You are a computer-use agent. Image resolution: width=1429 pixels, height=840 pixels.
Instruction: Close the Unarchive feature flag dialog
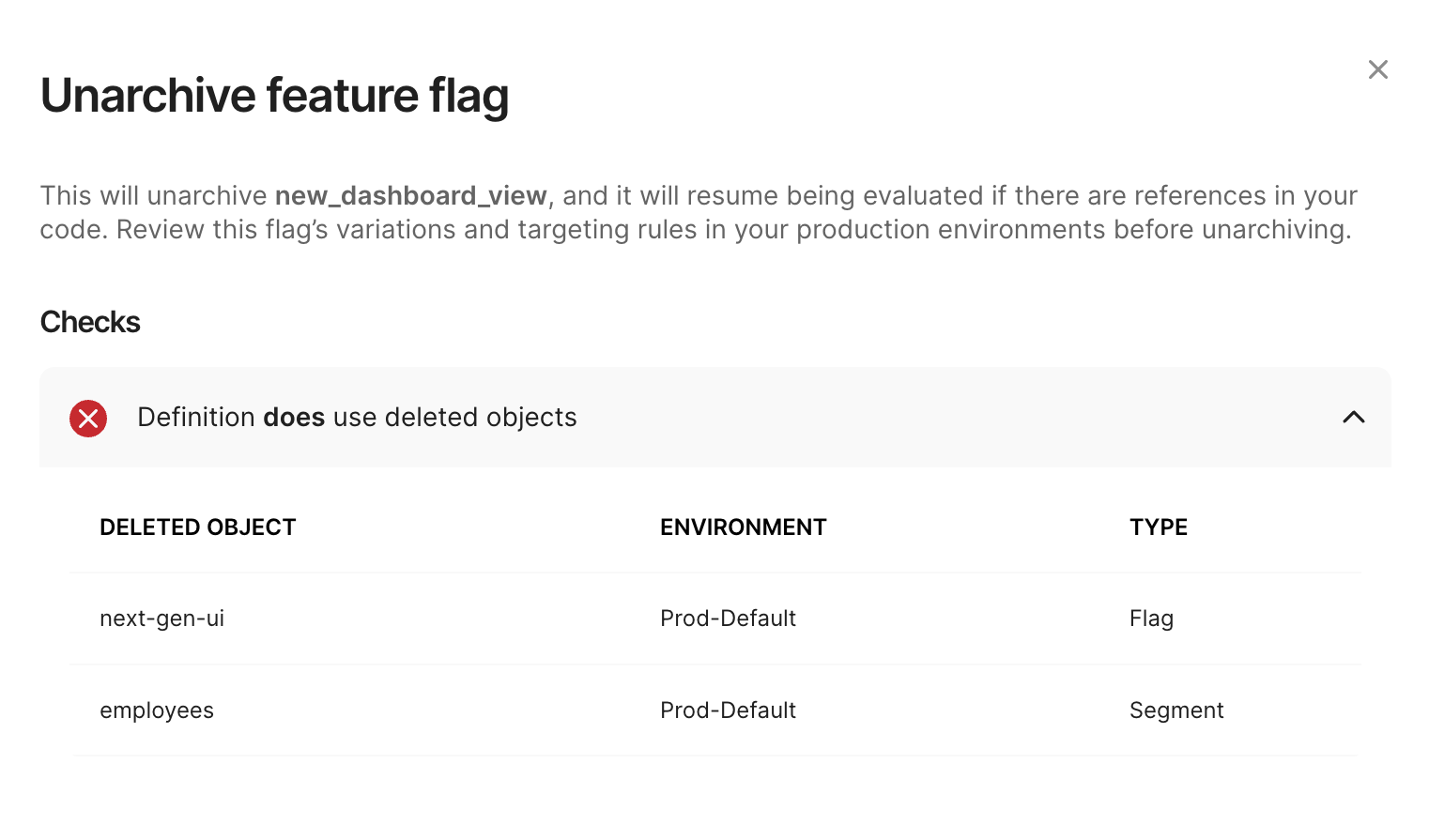click(x=1377, y=69)
